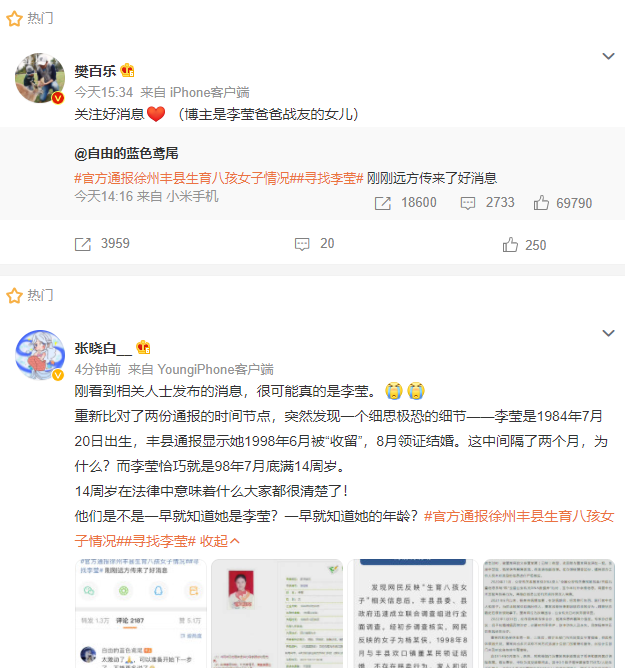The height and width of the screenshot is (668, 625).
Task: Click the crown badge beside 张晓白__
Action: coord(143,347)
